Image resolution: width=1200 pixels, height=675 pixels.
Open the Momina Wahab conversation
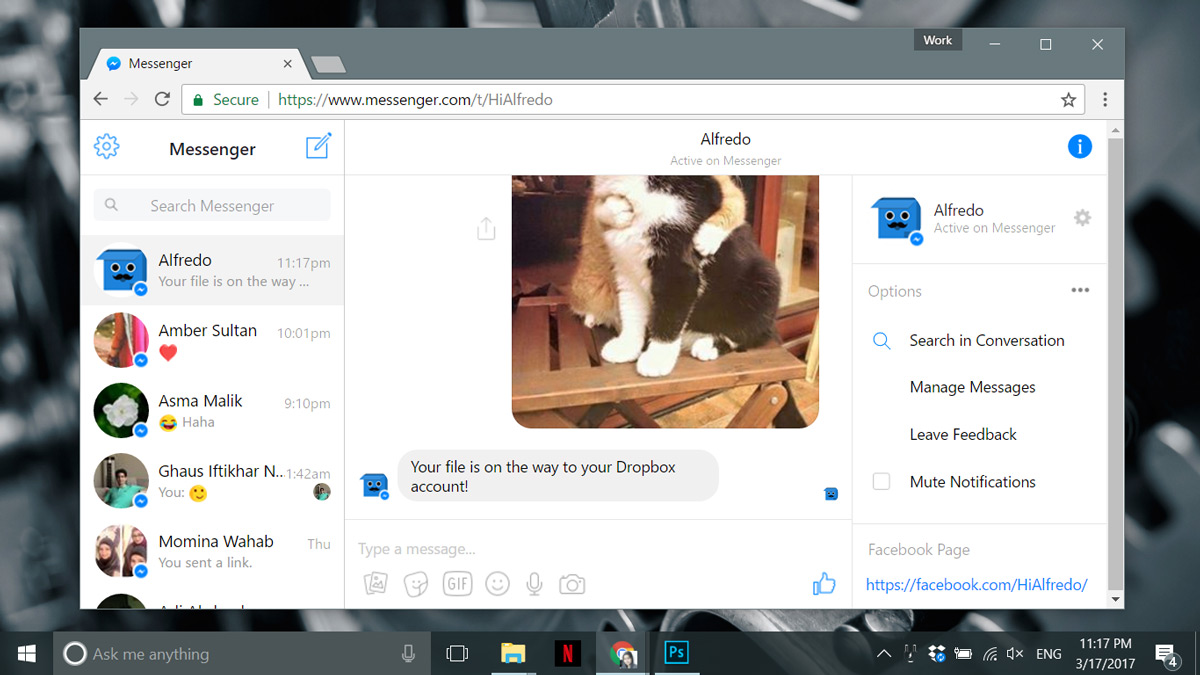tap(212, 551)
